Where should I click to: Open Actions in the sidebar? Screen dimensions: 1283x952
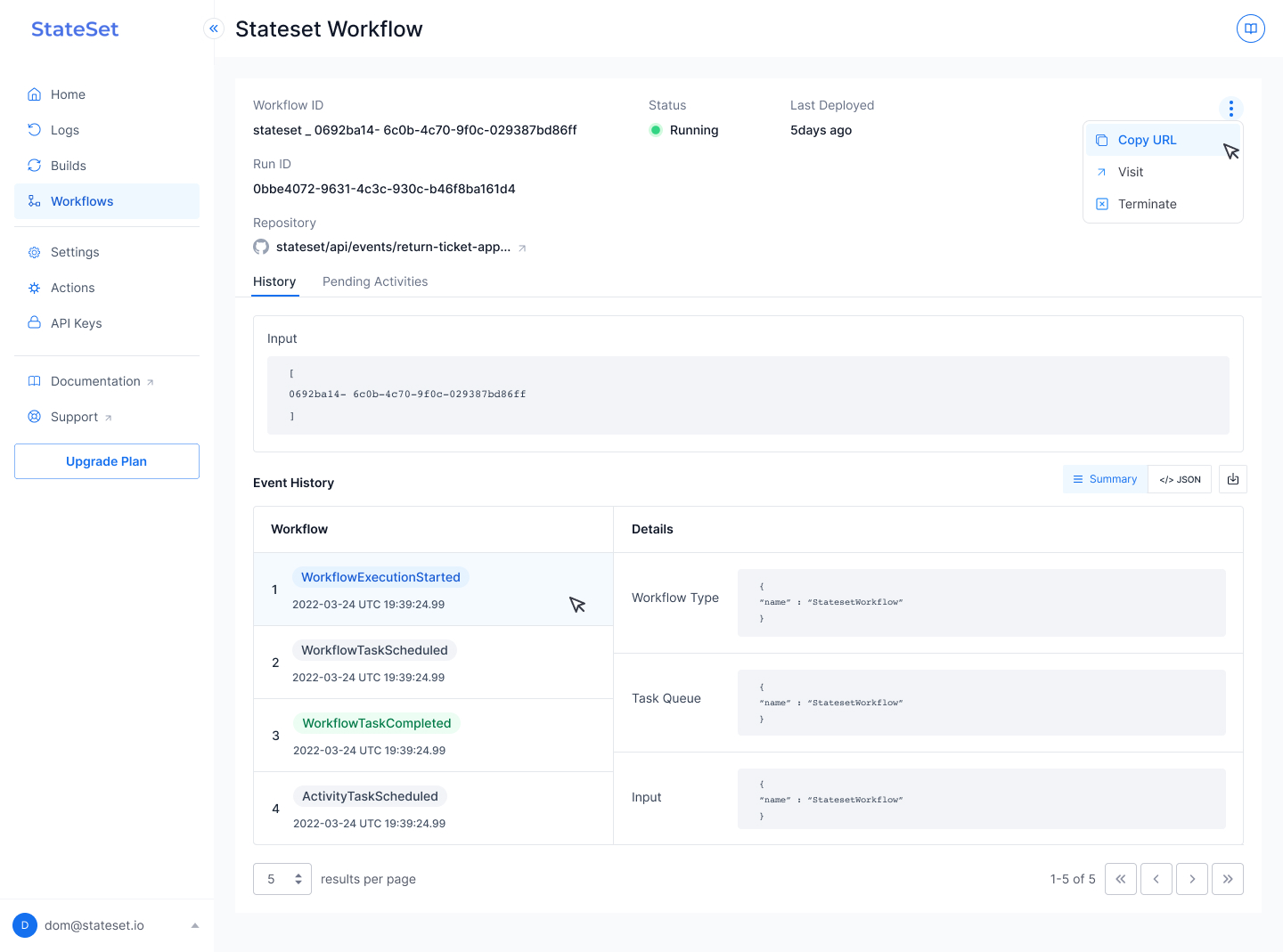pos(107,288)
